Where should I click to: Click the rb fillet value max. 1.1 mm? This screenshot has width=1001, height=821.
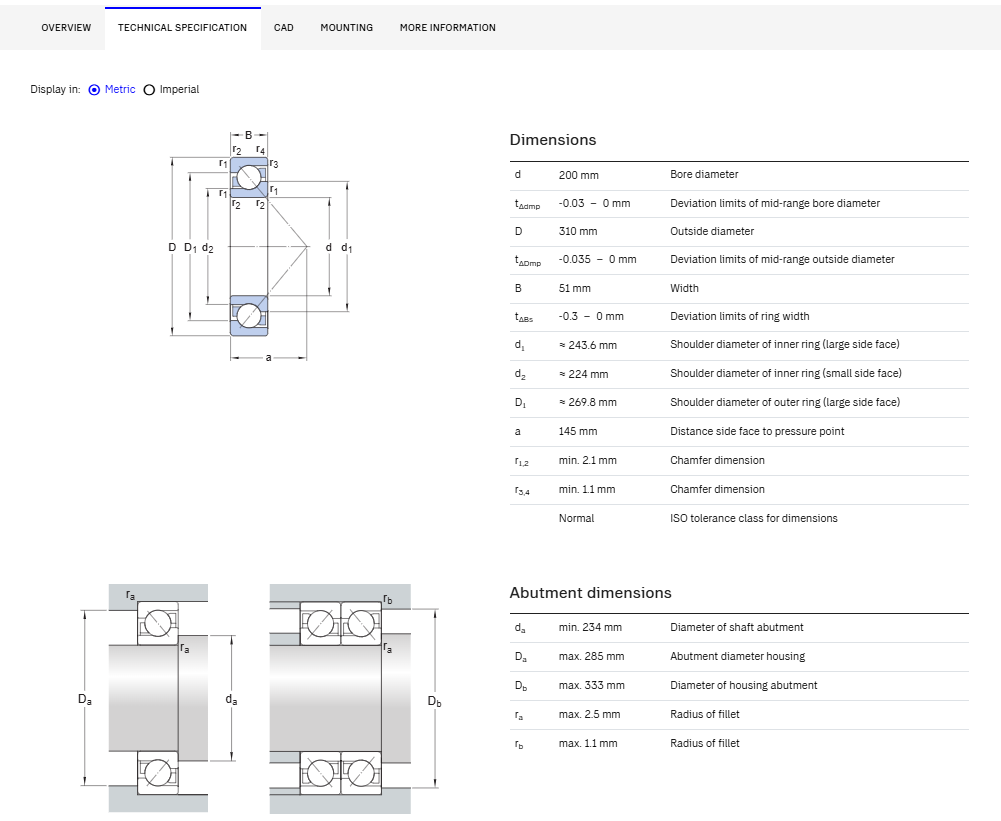588,744
